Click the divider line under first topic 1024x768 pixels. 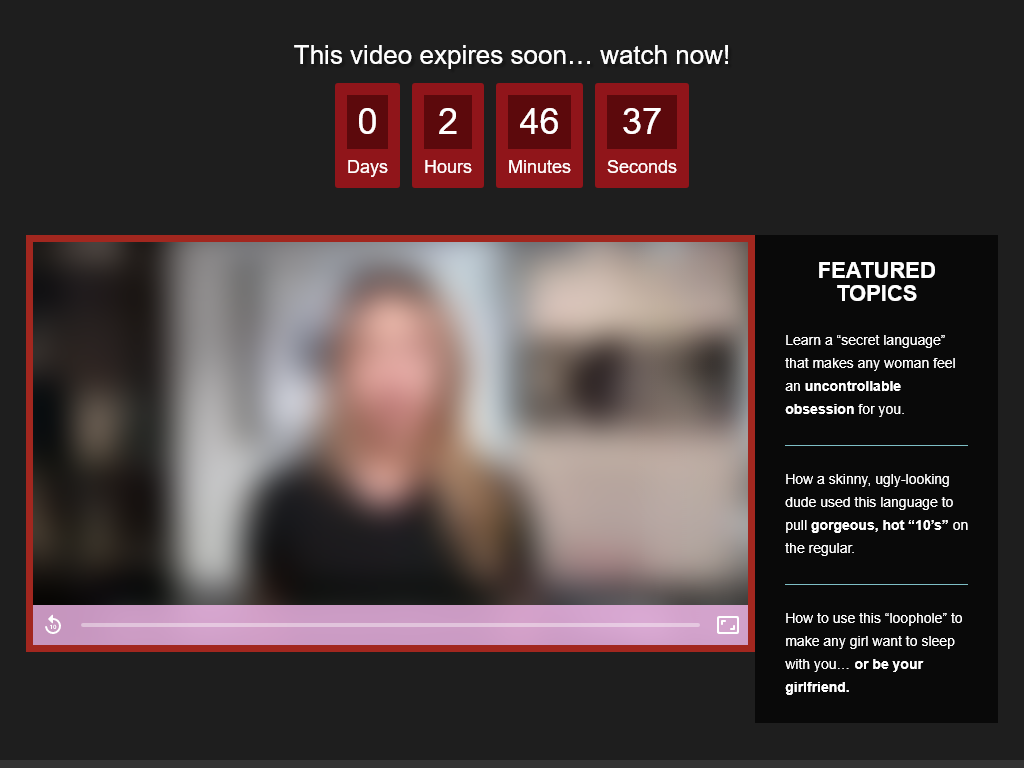click(x=876, y=444)
